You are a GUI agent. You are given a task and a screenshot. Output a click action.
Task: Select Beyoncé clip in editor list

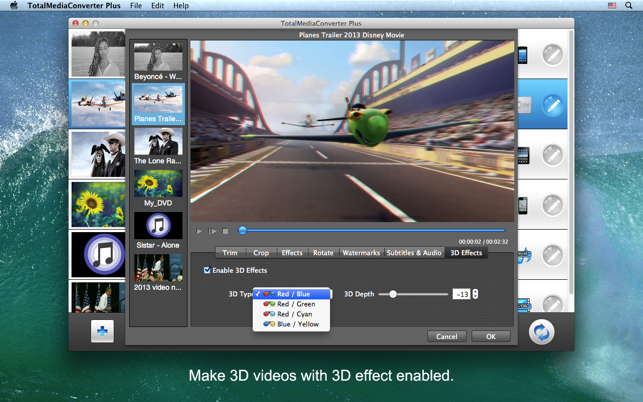[158, 61]
